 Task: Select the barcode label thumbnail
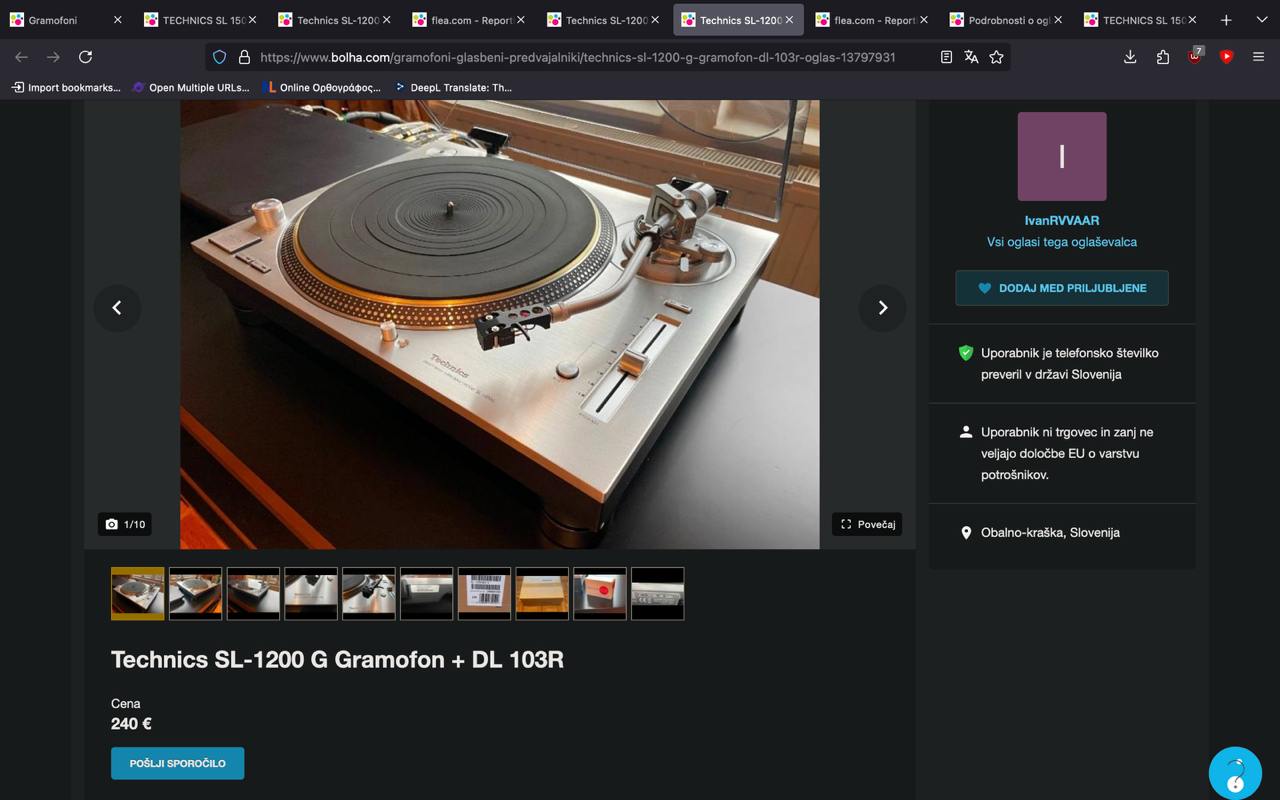click(x=484, y=594)
